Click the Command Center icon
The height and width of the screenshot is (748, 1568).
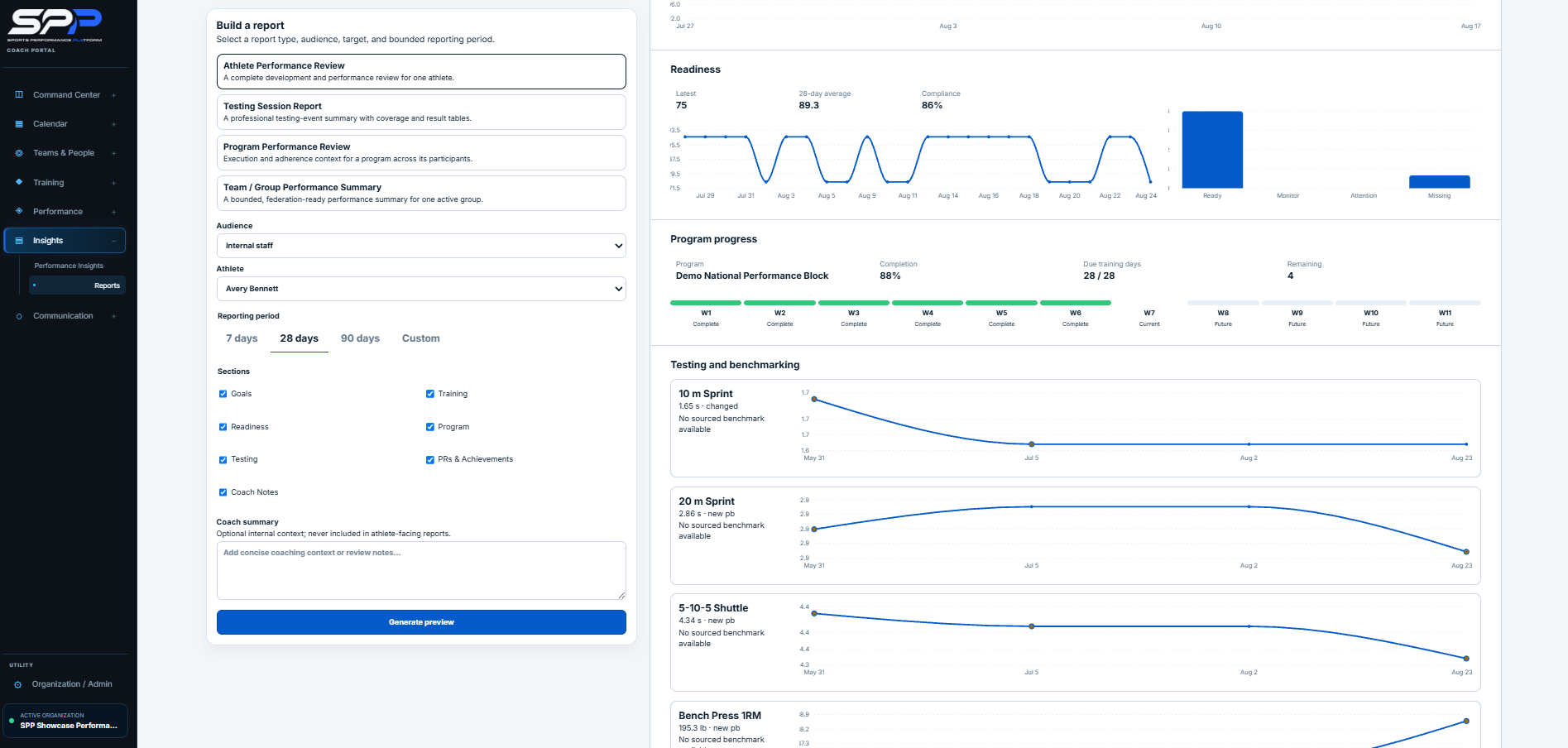tap(19, 95)
